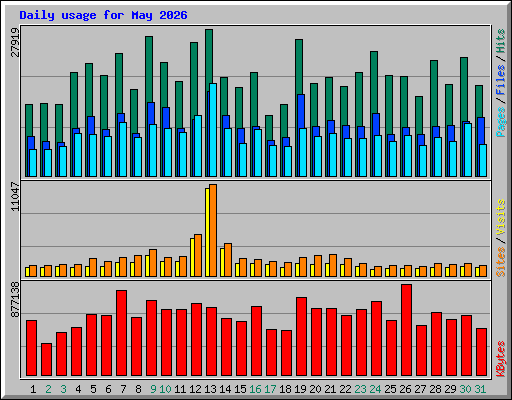
Task: Click the Visits legend label
Action: pos(500,217)
